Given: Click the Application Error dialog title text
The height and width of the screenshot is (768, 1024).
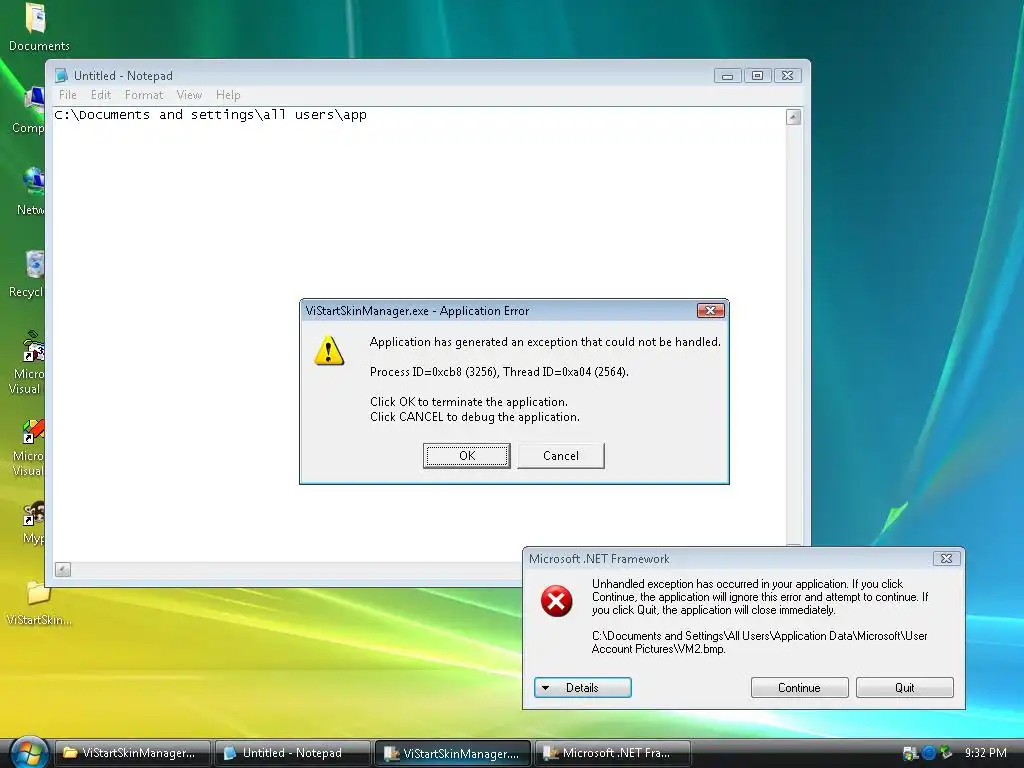Looking at the screenshot, I should click(x=417, y=311).
